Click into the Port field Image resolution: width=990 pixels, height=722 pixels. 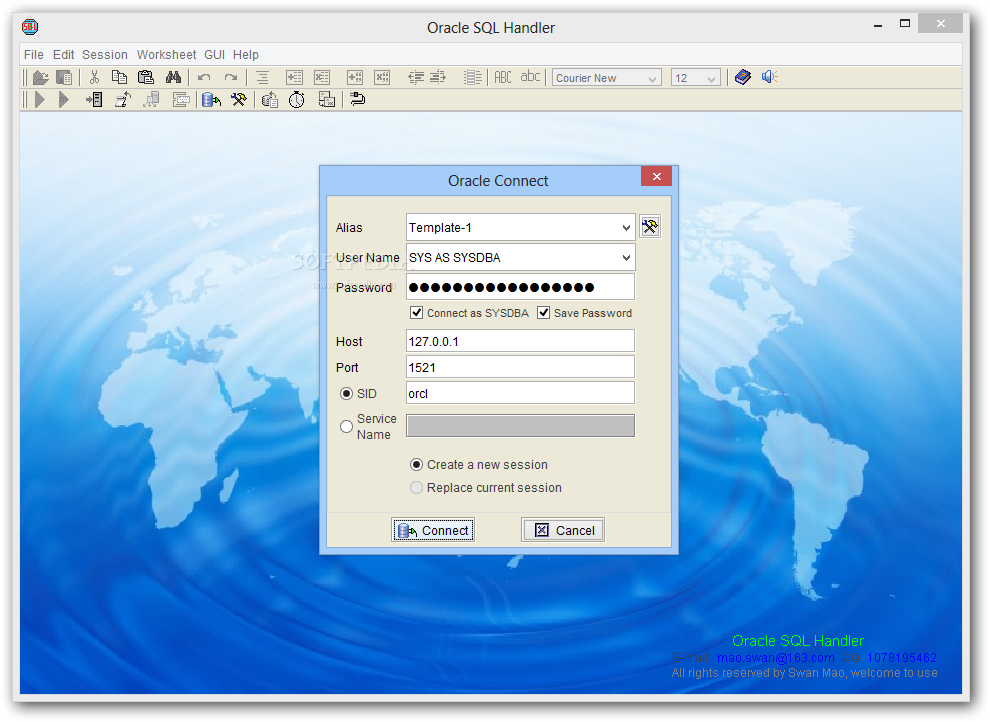click(x=520, y=367)
